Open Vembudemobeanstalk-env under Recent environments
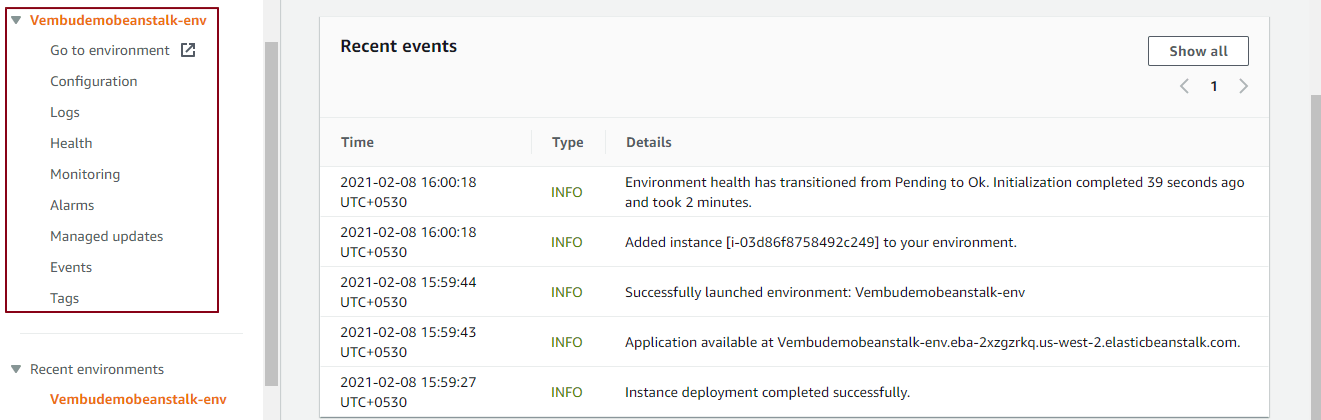The image size is (1321, 420). pos(138,399)
